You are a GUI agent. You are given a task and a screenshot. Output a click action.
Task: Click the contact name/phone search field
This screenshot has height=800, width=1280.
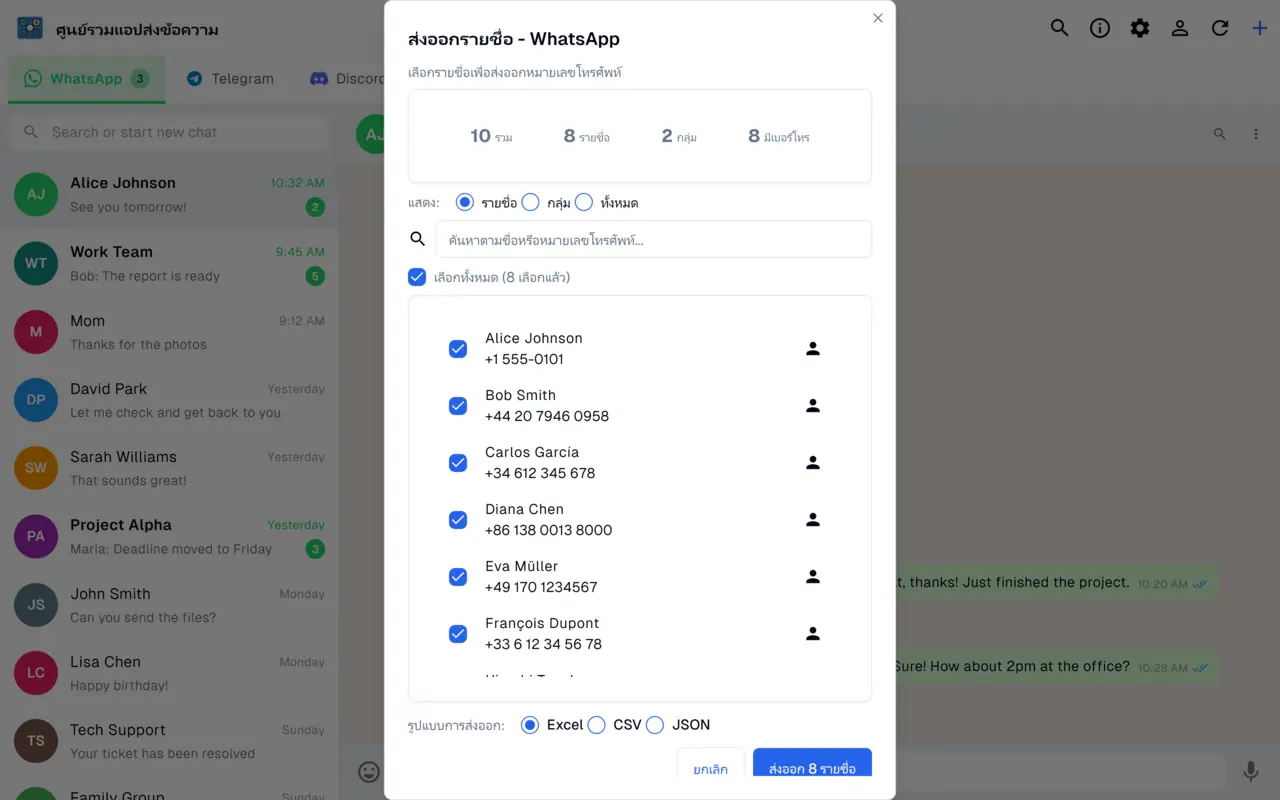654,240
